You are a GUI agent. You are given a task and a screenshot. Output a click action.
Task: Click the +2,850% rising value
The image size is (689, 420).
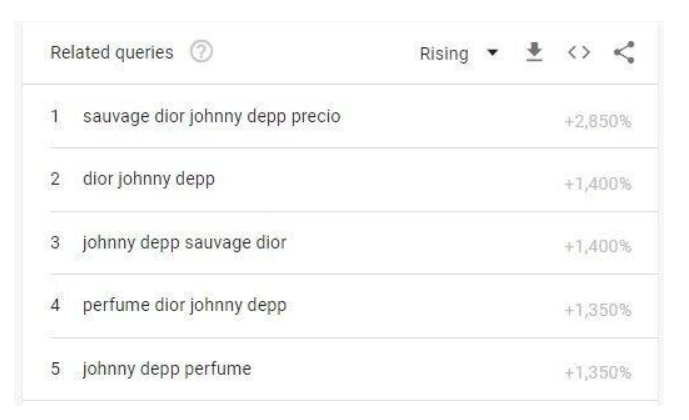(x=606, y=120)
